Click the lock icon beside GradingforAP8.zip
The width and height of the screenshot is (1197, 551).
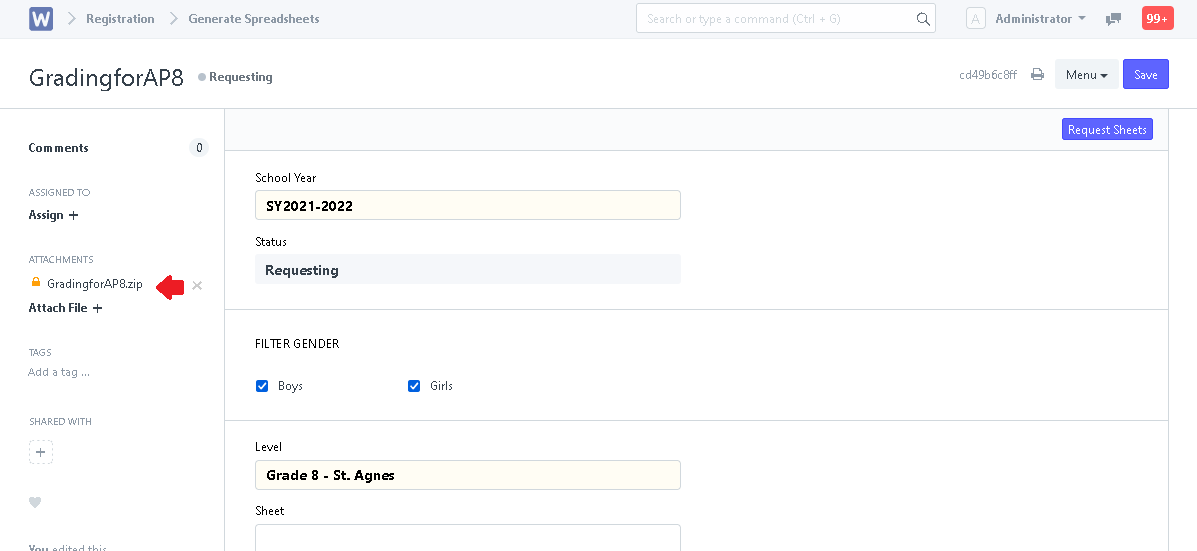35,282
